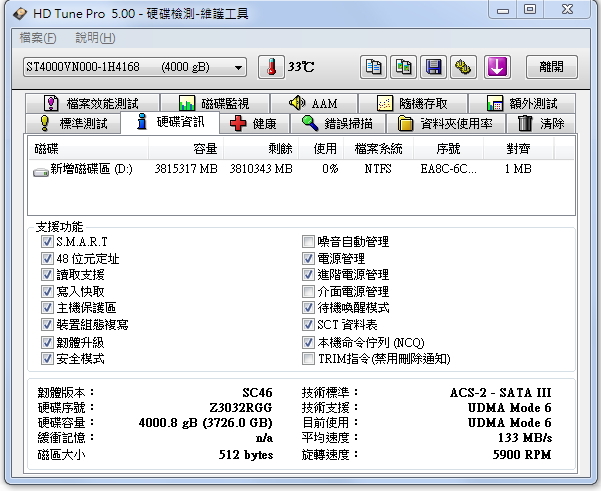
Task: Switch to the 健康 tab
Action: point(254,124)
